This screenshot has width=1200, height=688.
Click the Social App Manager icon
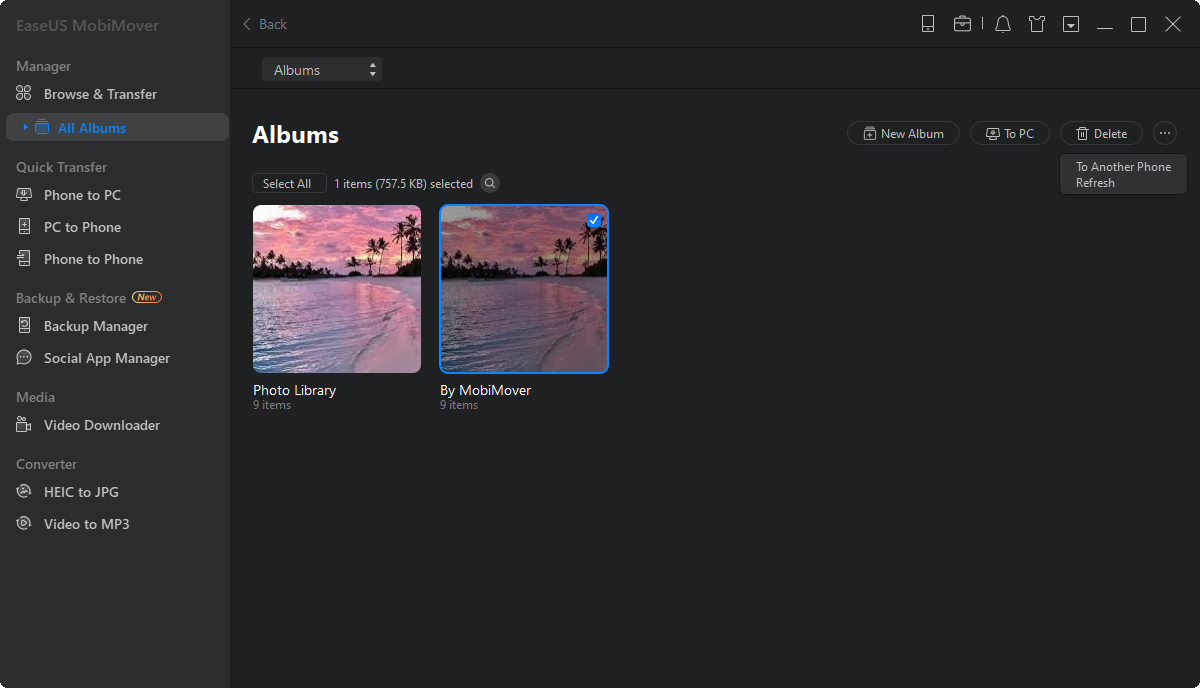(24, 358)
